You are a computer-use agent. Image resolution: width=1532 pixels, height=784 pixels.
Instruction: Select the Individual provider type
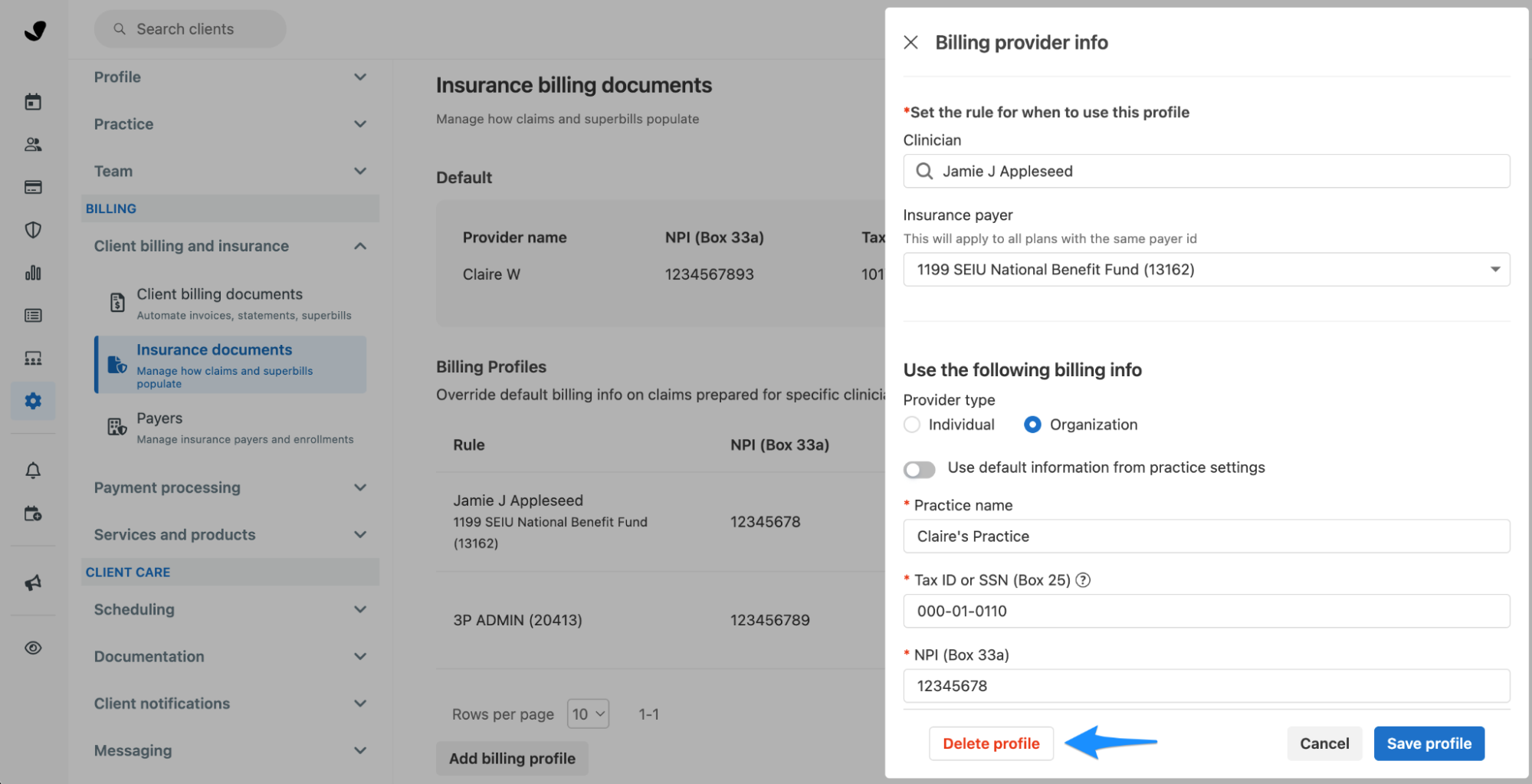point(912,425)
